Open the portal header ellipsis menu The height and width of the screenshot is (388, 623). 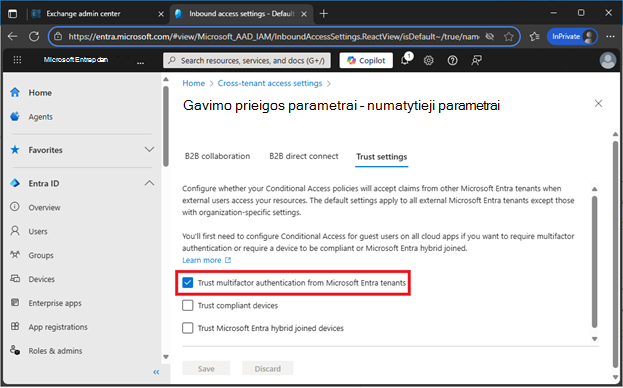(140, 62)
